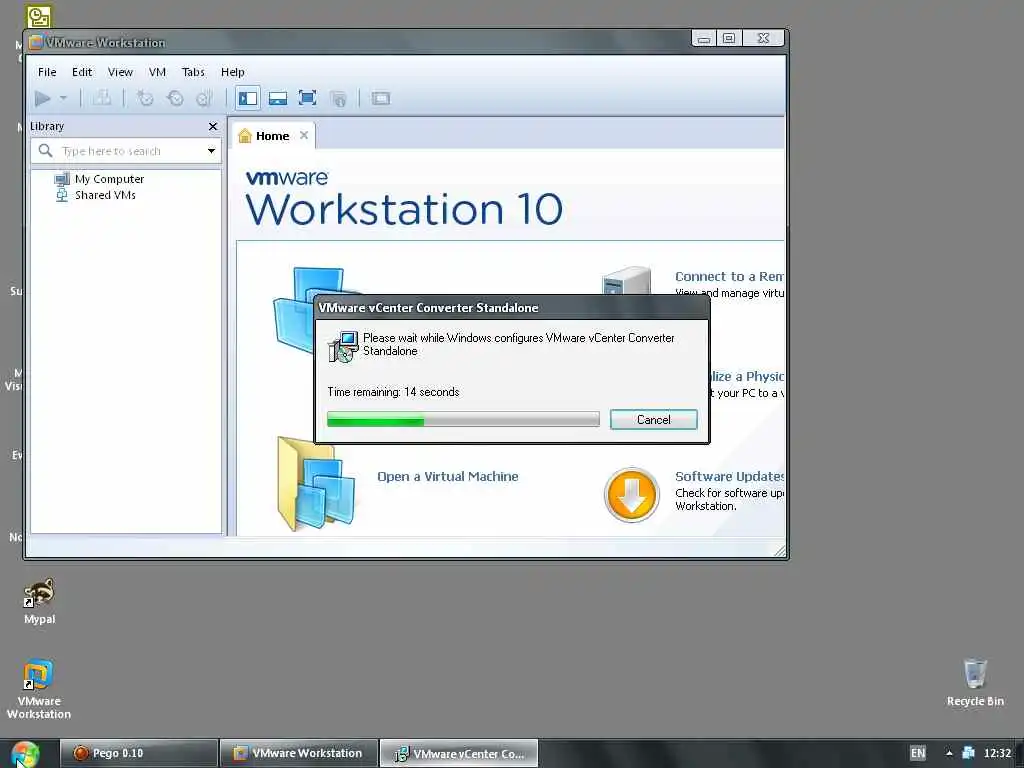Click the Open a Virtual Machine folder icon

(x=316, y=484)
